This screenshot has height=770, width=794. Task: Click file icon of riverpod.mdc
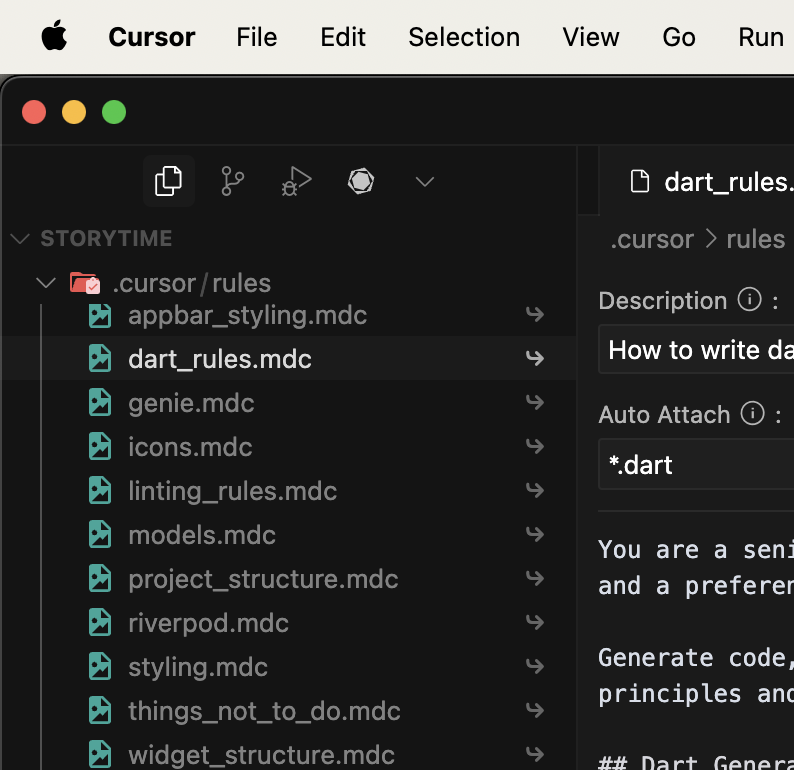tap(100, 623)
